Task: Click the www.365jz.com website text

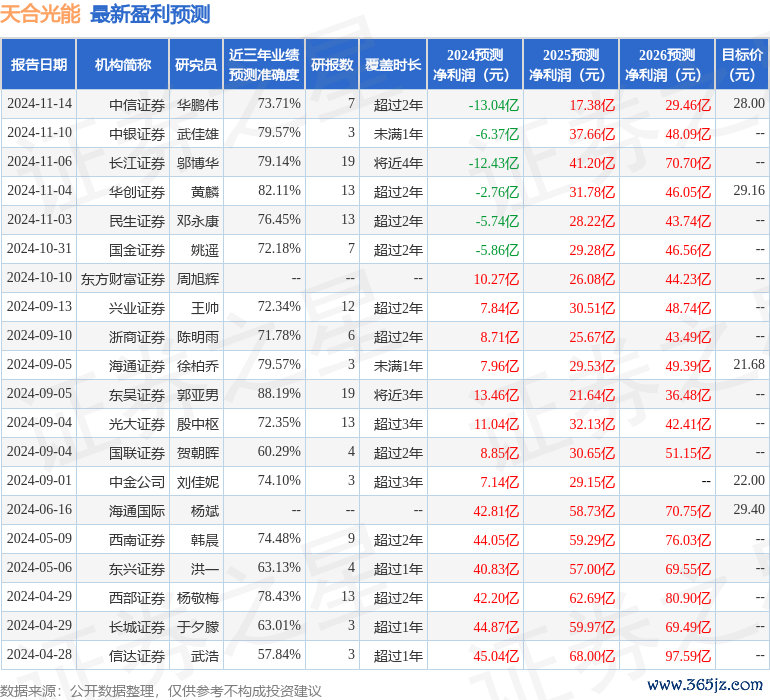Action: pos(705,684)
